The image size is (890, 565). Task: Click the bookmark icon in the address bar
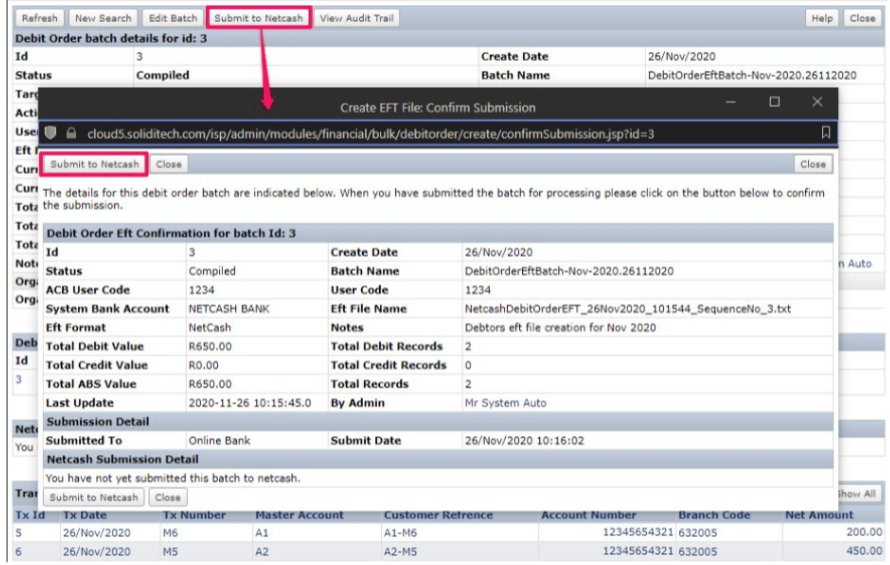[x=825, y=133]
